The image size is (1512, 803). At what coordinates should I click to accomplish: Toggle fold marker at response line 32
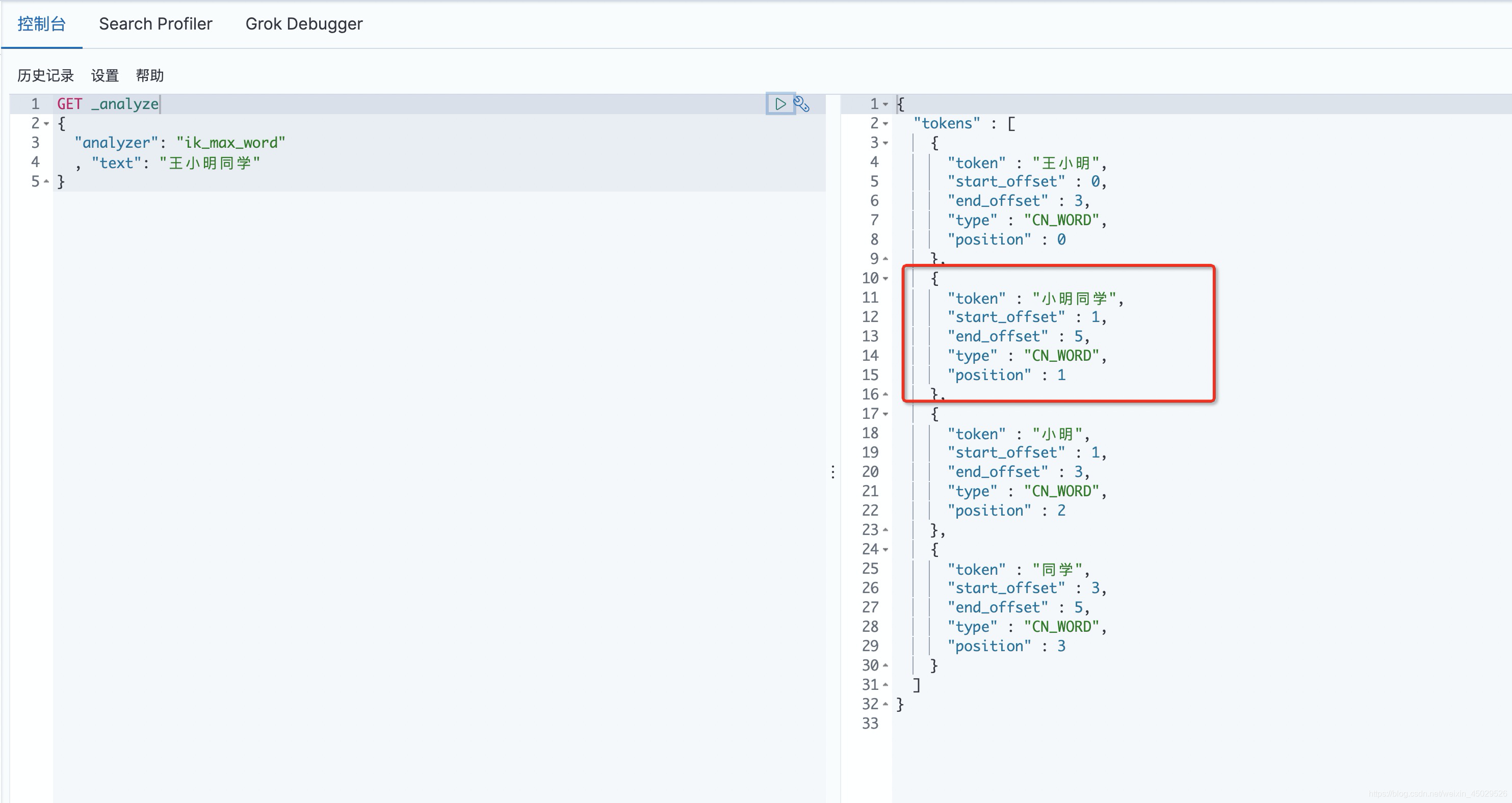pos(885,704)
